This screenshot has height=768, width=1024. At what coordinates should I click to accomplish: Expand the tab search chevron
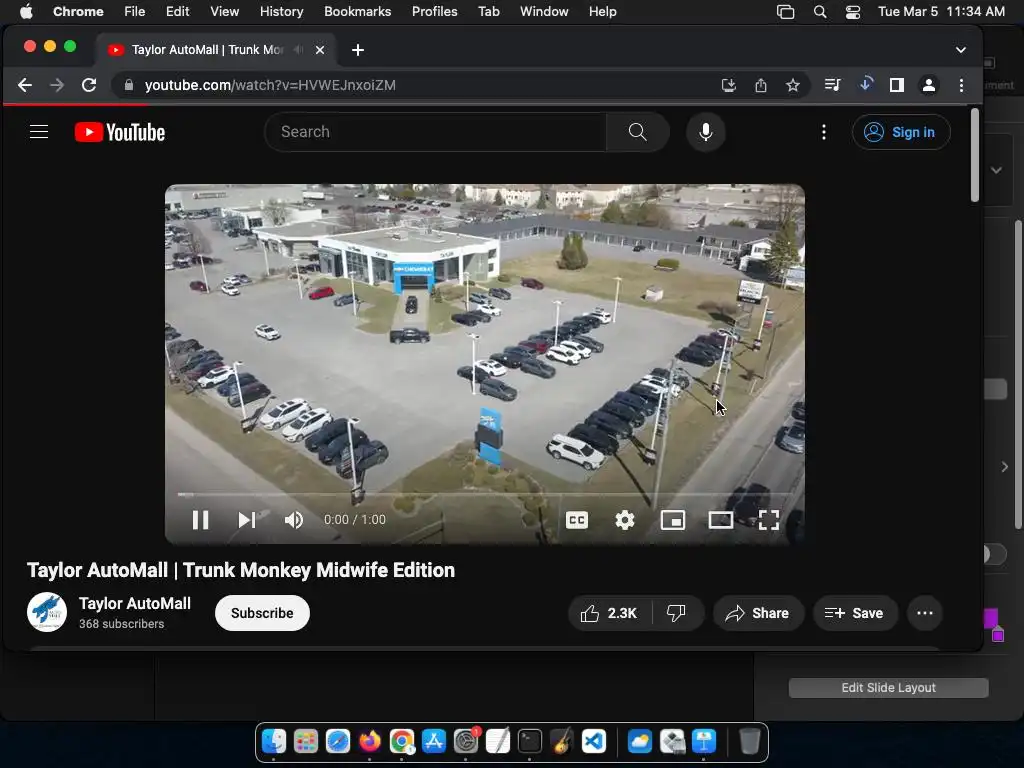pyautogui.click(x=961, y=50)
